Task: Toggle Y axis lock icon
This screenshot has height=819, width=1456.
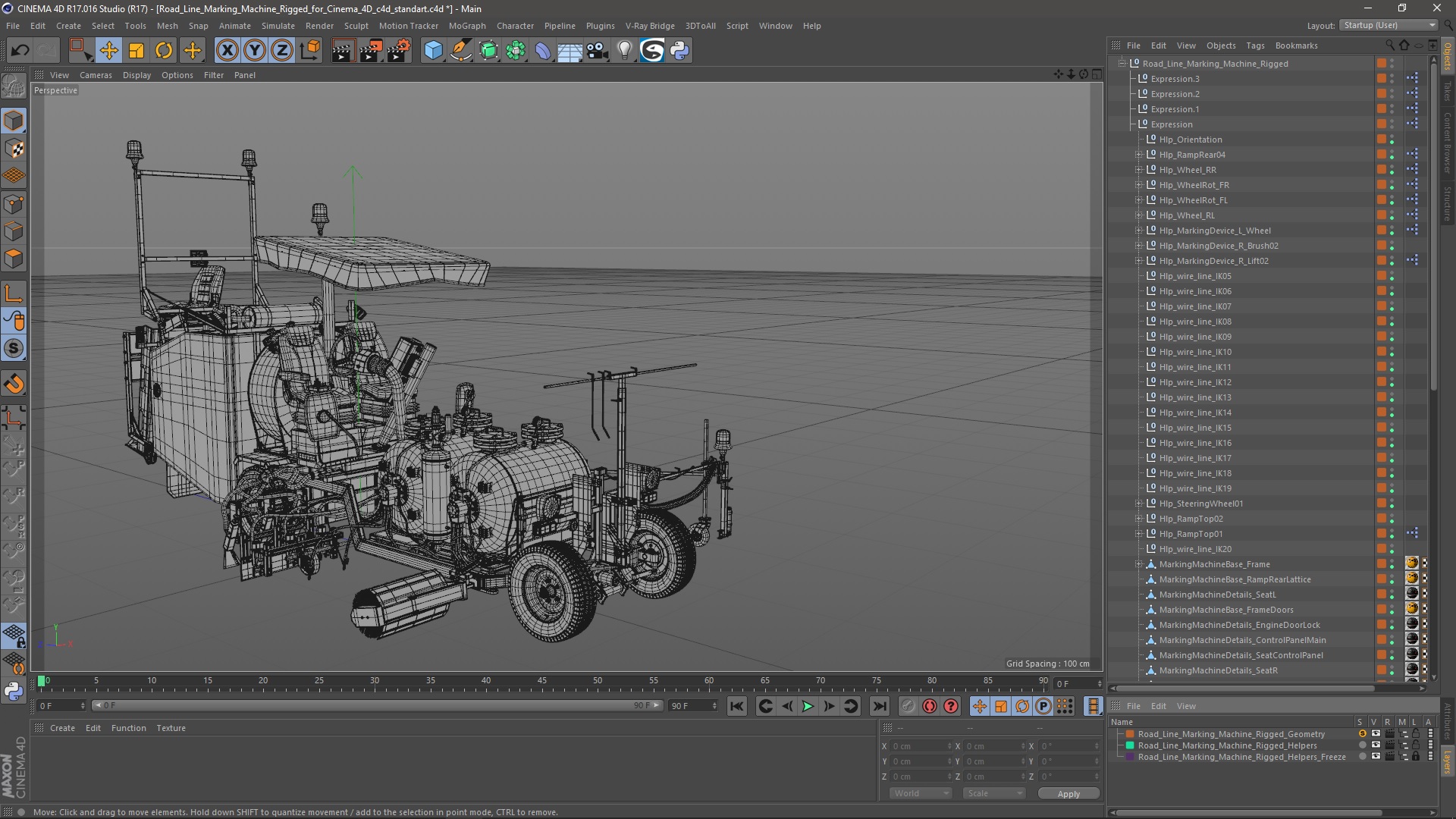Action: (255, 51)
